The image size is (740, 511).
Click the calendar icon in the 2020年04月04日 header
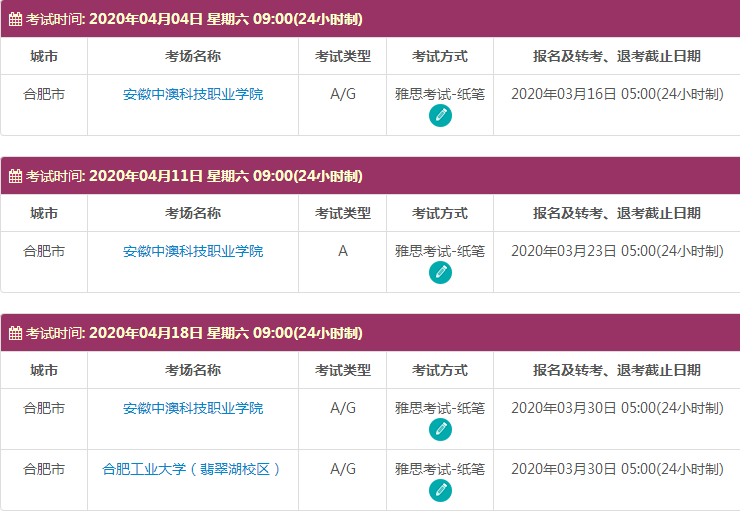(16, 19)
